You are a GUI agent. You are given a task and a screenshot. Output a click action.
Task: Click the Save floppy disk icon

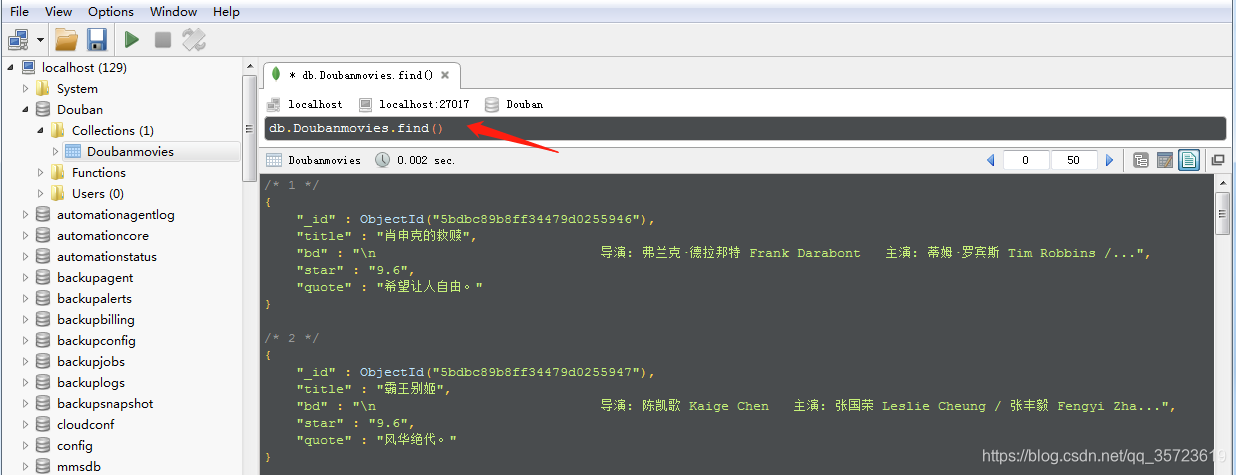click(x=96, y=40)
